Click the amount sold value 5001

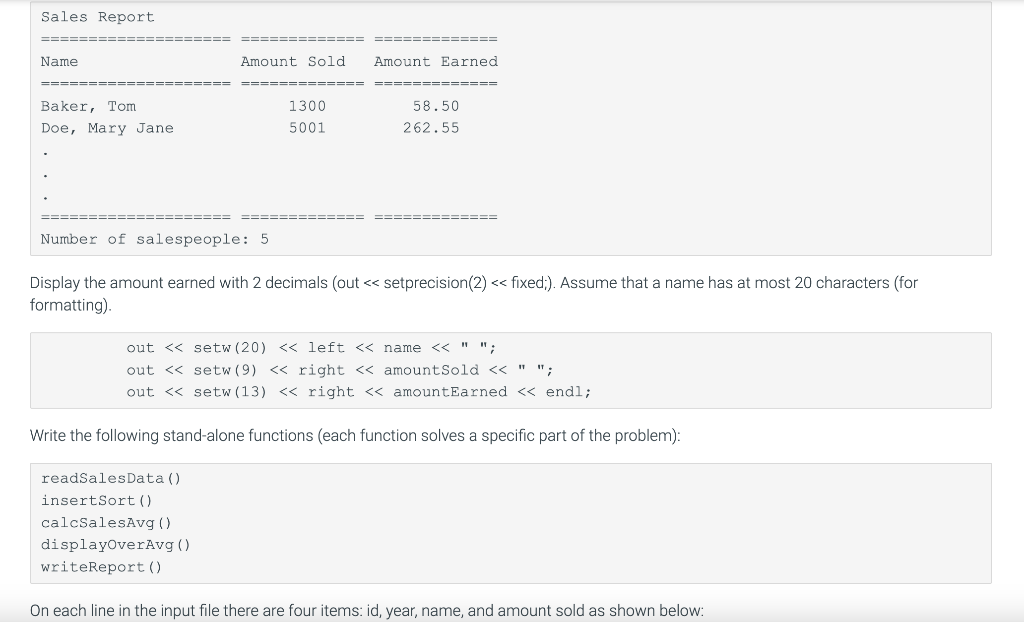[307, 128]
